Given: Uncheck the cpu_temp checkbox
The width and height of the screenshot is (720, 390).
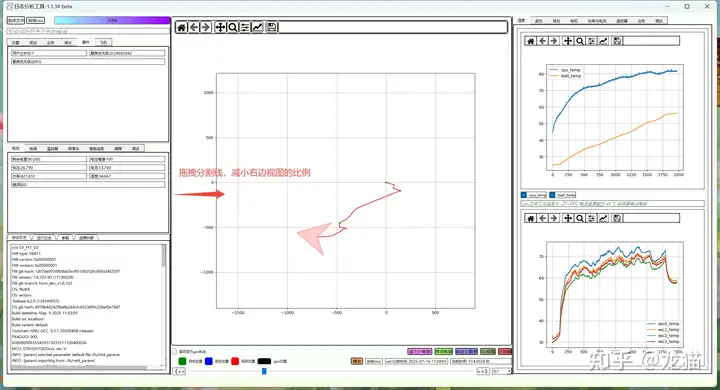Looking at the screenshot, I should pos(524,195).
